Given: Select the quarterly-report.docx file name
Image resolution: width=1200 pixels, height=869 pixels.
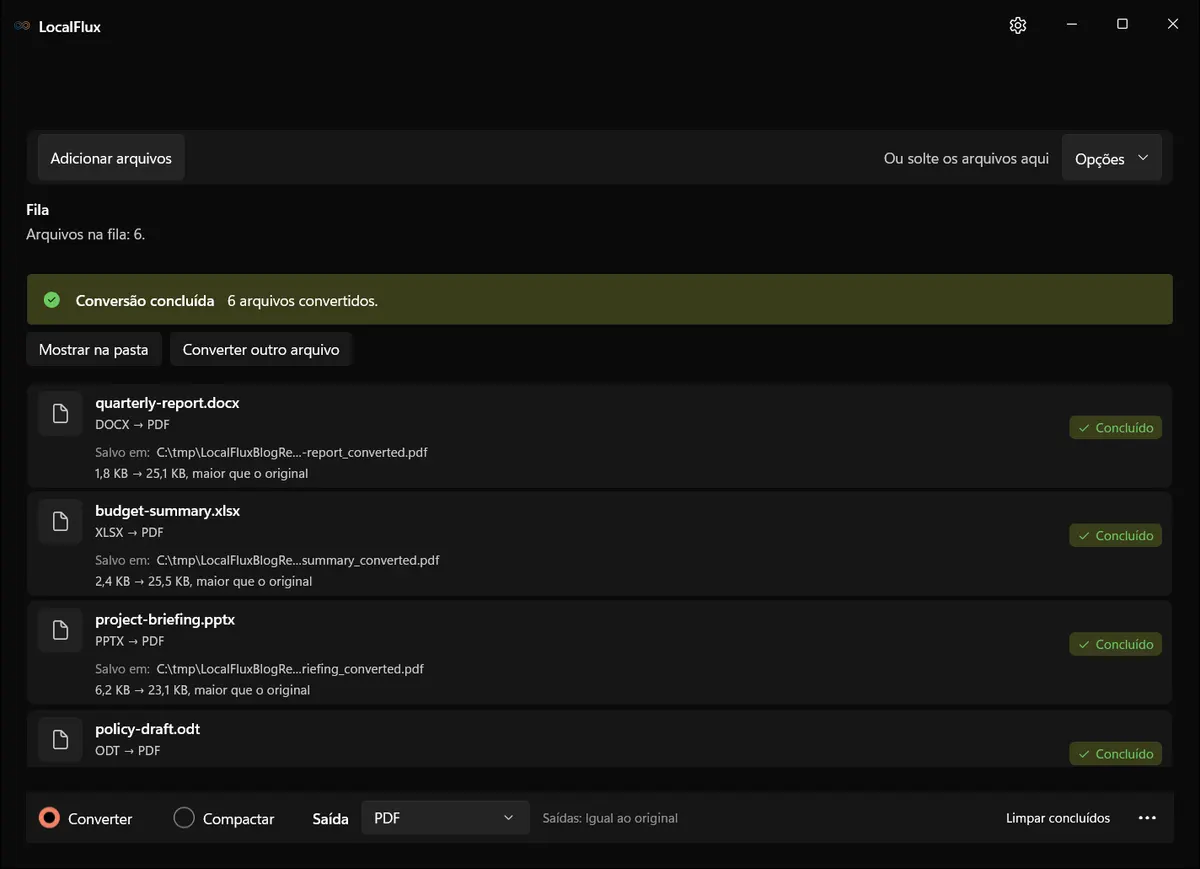Looking at the screenshot, I should tap(167, 403).
